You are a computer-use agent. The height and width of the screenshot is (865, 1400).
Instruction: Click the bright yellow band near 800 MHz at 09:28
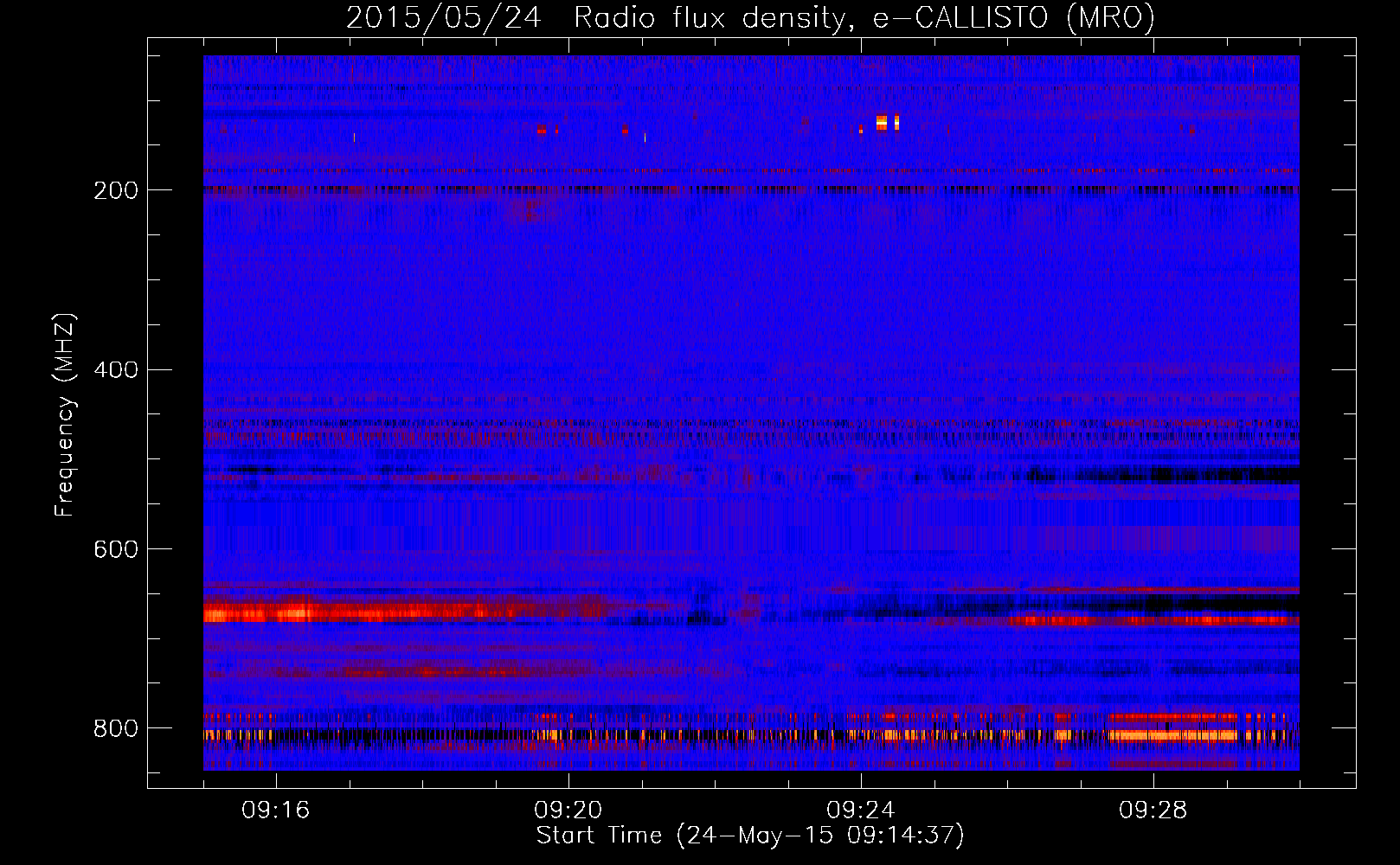(x=1172, y=735)
